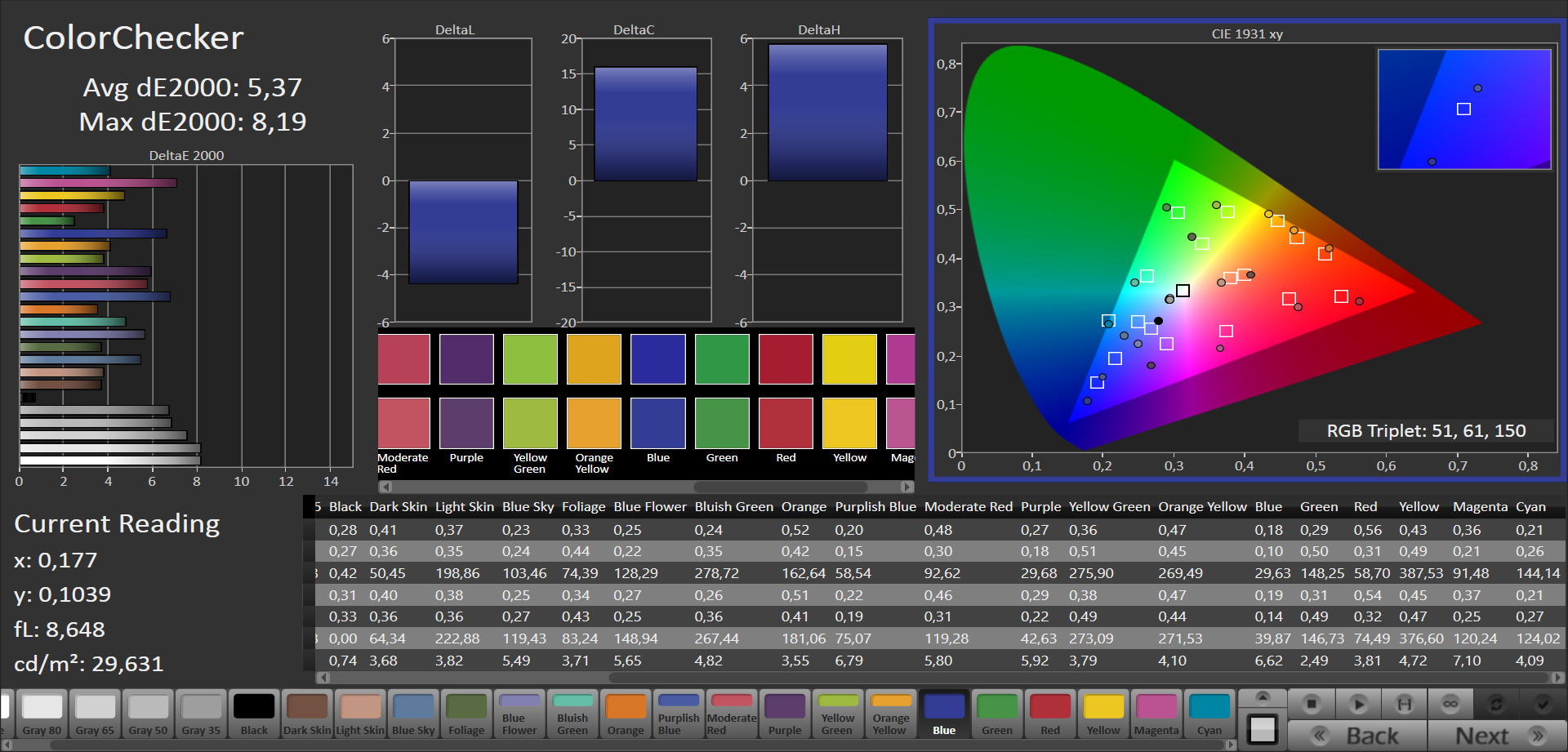Image resolution: width=1568 pixels, height=752 pixels.
Task: Select the Orange Yellow patch in bottom strip
Action: pos(891,714)
